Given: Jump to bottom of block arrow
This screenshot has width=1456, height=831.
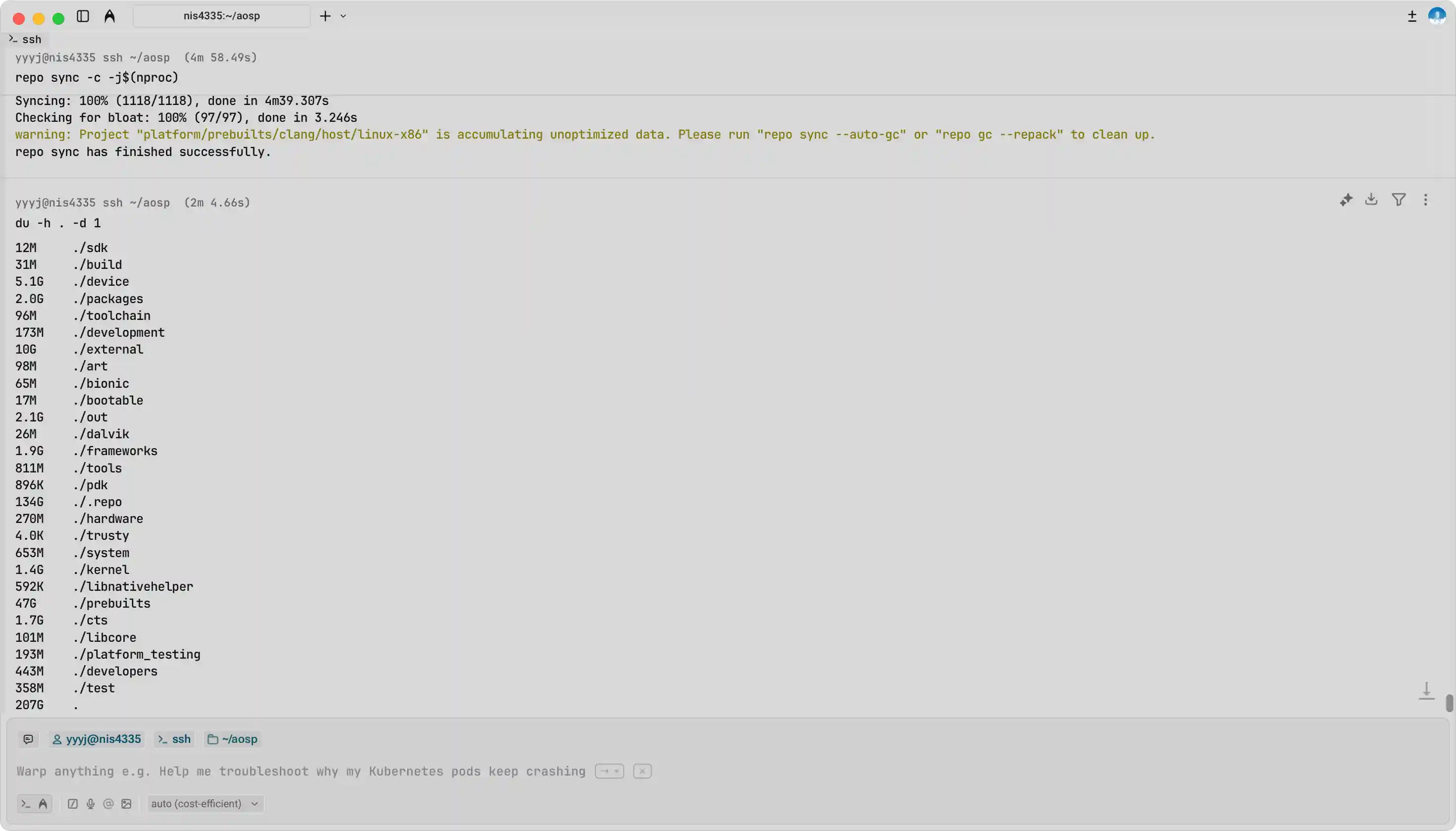Looking at the screenshot, I should point(1426,690).
